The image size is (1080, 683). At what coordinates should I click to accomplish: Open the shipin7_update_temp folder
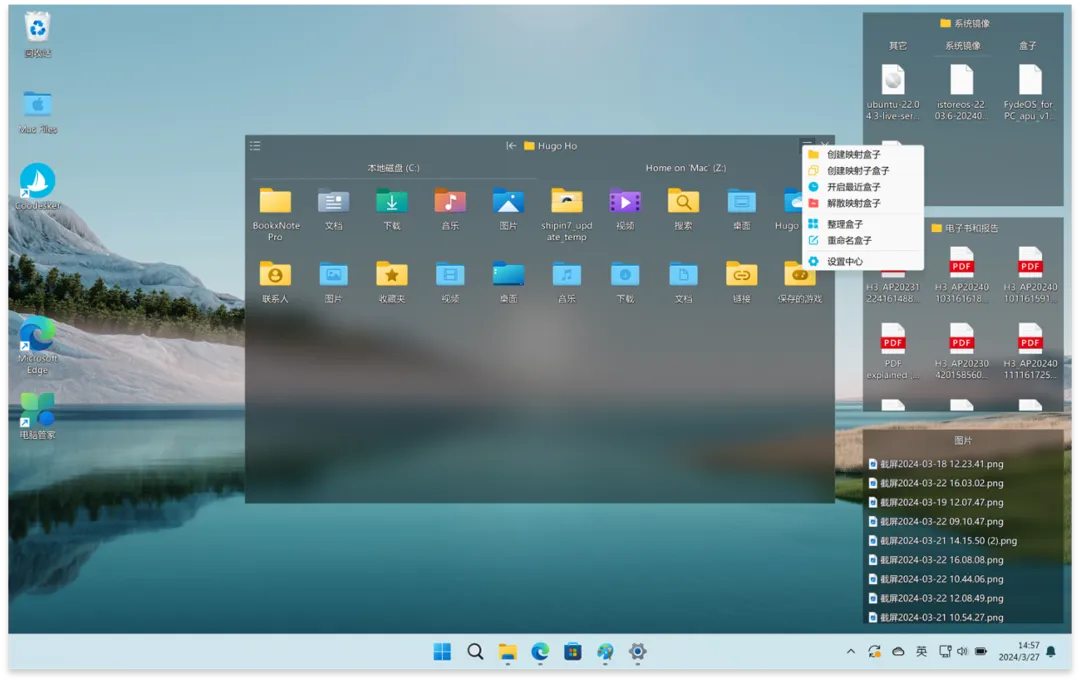pos(566,202)
